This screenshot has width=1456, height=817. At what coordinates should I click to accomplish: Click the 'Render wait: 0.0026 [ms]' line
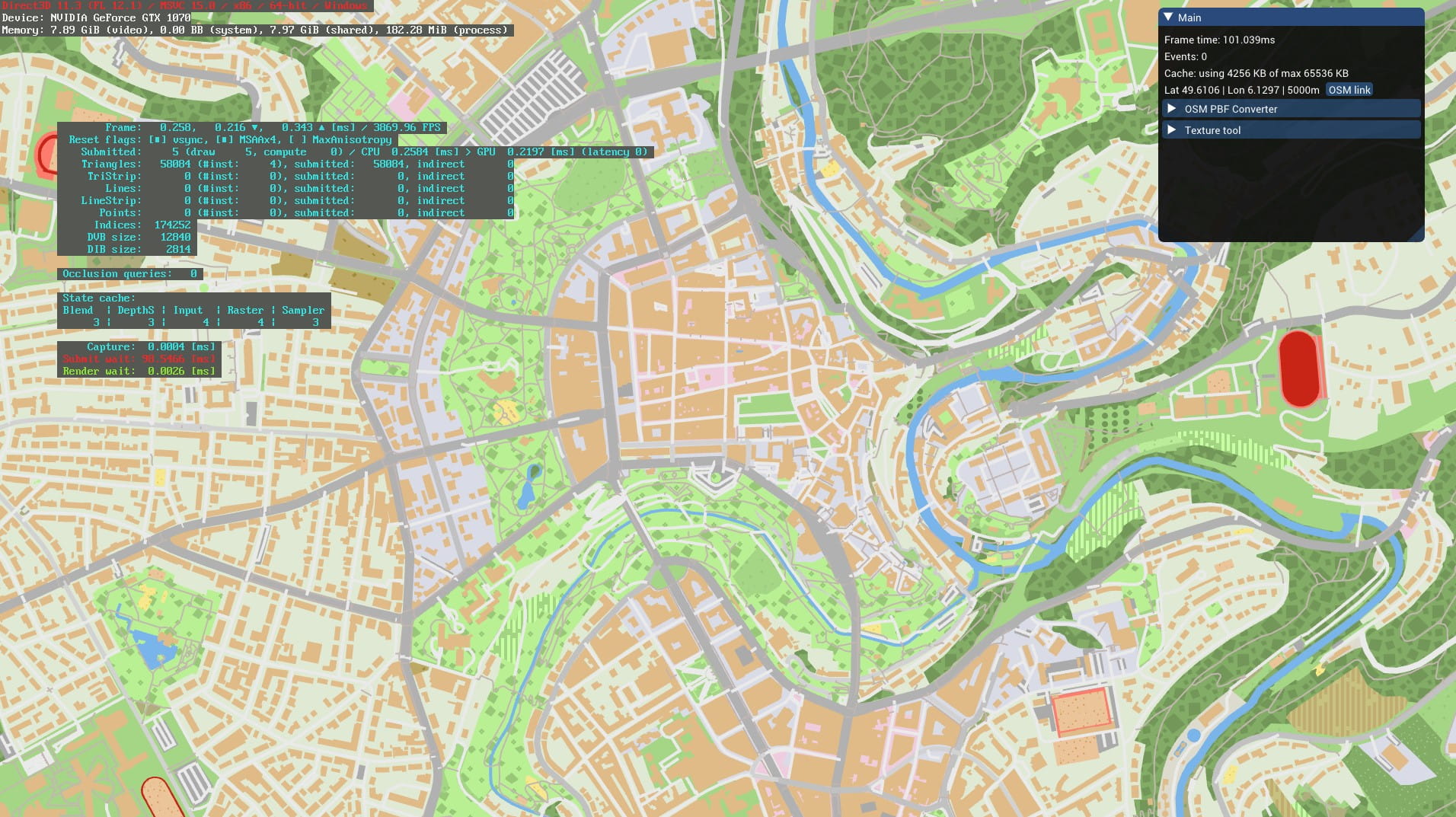click(139, 371)
